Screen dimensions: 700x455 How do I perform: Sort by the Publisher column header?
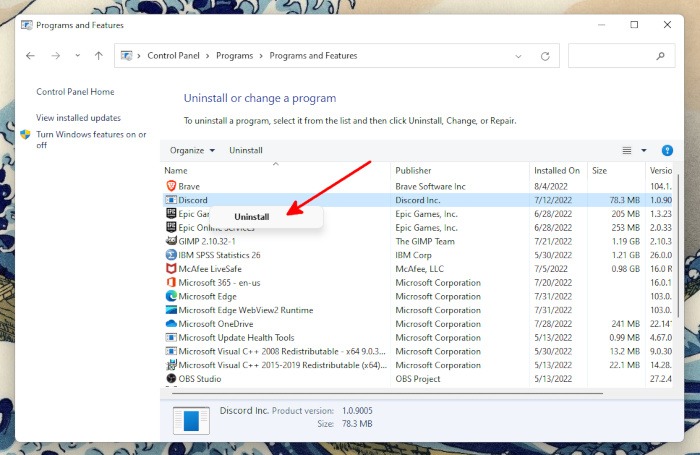click(460, 170)
